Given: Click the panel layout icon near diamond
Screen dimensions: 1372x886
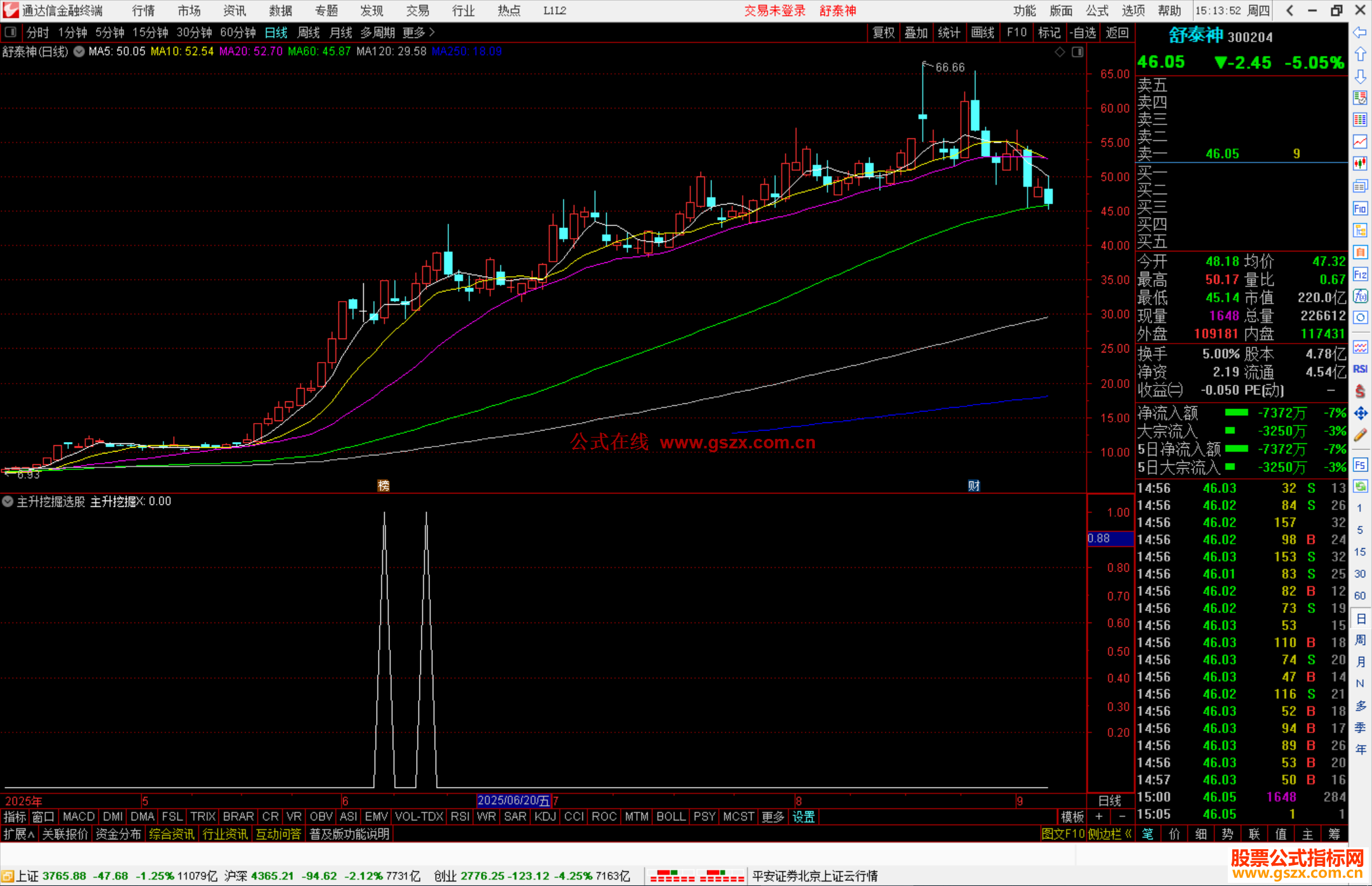Looking at the screenshot, I should pos(1077,52).
